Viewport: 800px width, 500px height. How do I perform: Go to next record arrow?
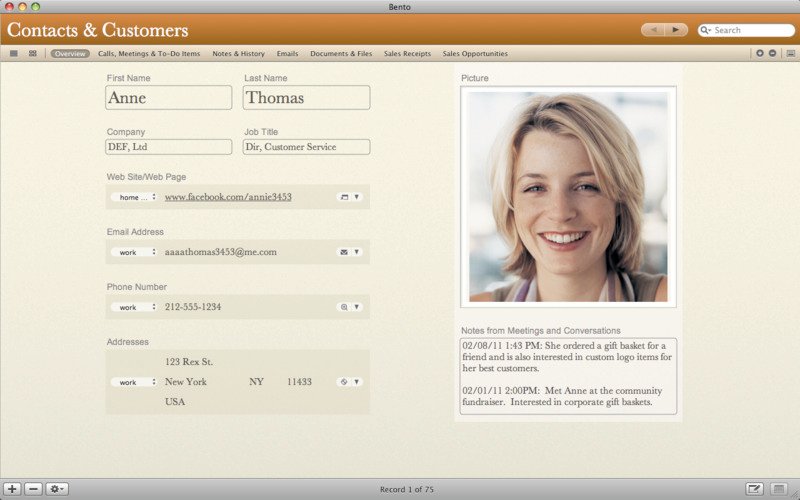(x=676, y=30)
